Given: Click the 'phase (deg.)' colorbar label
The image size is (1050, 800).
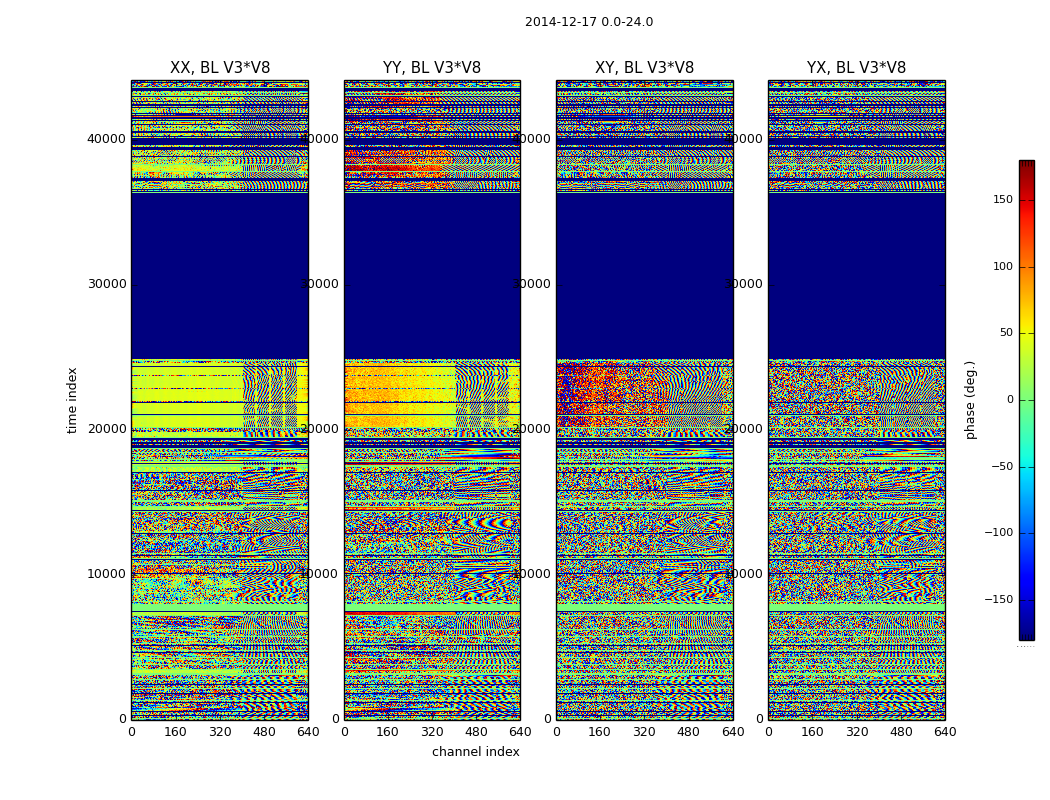Looking at the screenshot, I should point(970,400).
